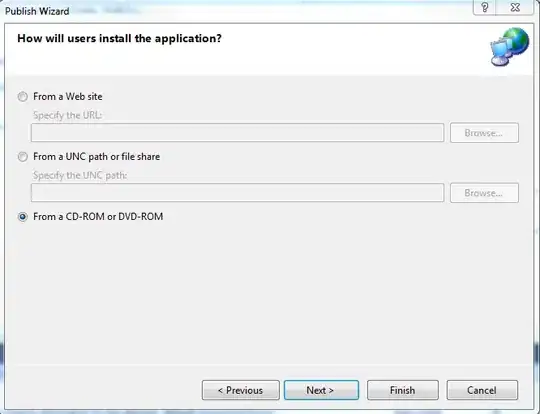Click the globe and computers wizard icon
The image size is (540, 414).
click(510, 47)
